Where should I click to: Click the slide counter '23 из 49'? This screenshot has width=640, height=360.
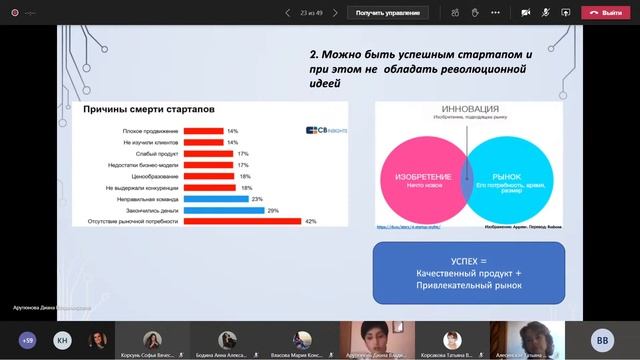tap(311, 13)
